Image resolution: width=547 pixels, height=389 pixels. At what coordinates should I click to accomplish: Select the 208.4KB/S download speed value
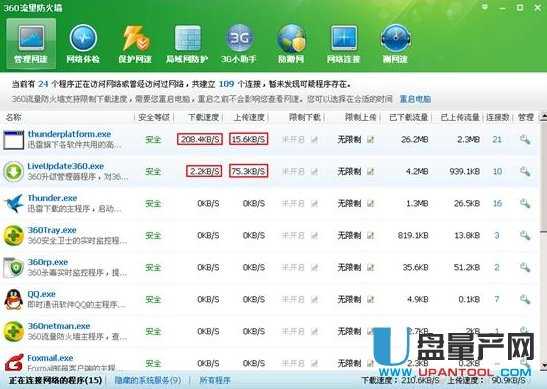[200, 139]
